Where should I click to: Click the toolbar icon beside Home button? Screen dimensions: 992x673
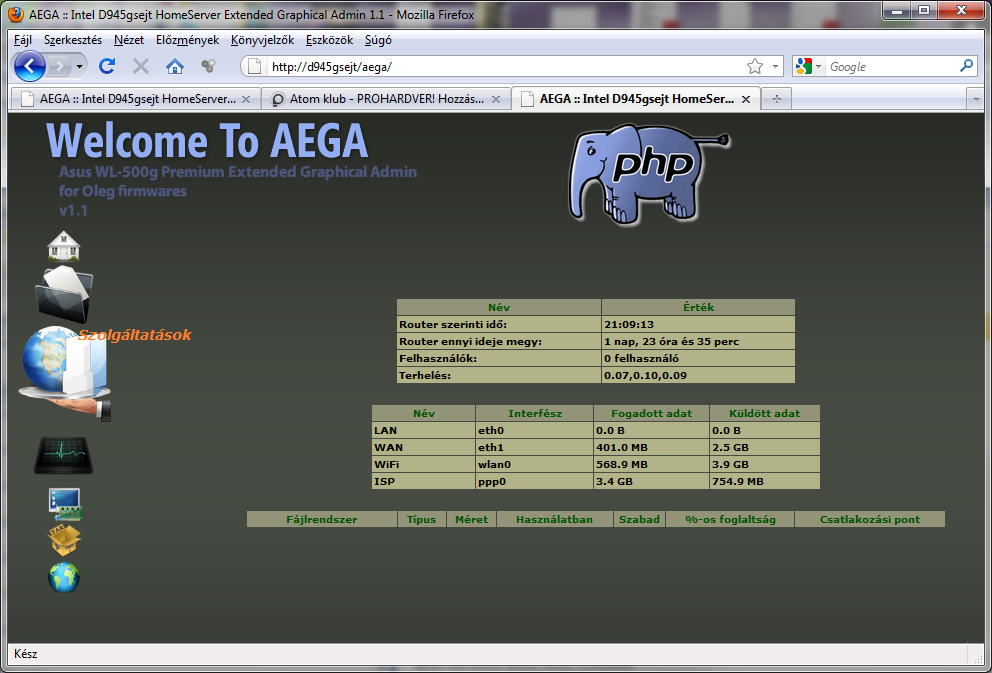coord(208,66)
